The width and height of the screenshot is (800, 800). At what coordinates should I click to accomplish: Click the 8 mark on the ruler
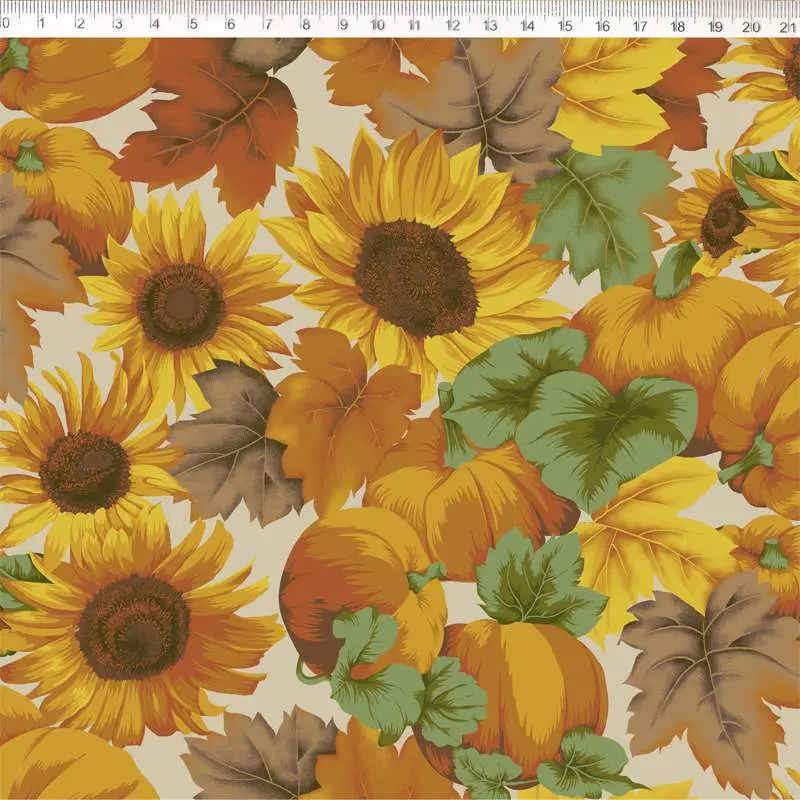[304, 24]
